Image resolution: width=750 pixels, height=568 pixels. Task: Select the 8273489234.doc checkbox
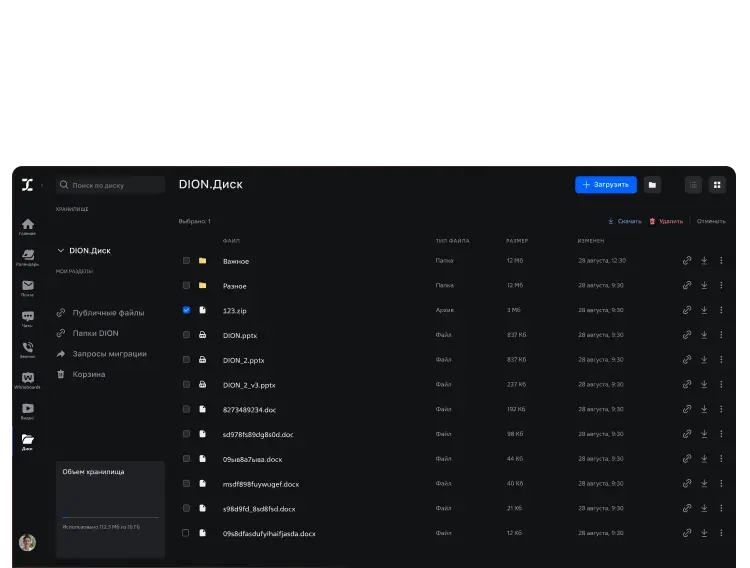[x=186, y=409]
